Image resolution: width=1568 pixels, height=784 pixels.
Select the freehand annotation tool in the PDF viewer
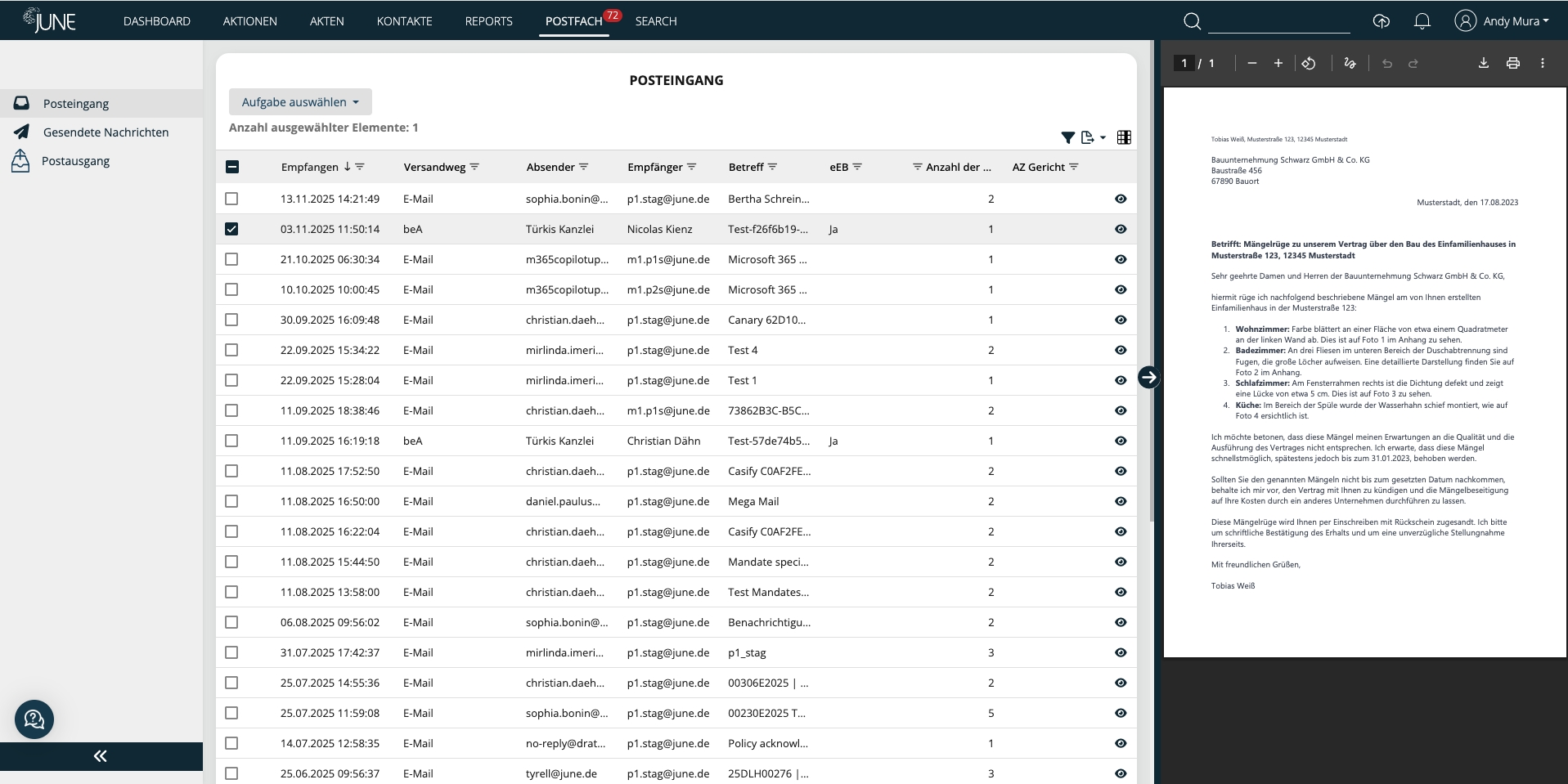tap(1350, 63)
